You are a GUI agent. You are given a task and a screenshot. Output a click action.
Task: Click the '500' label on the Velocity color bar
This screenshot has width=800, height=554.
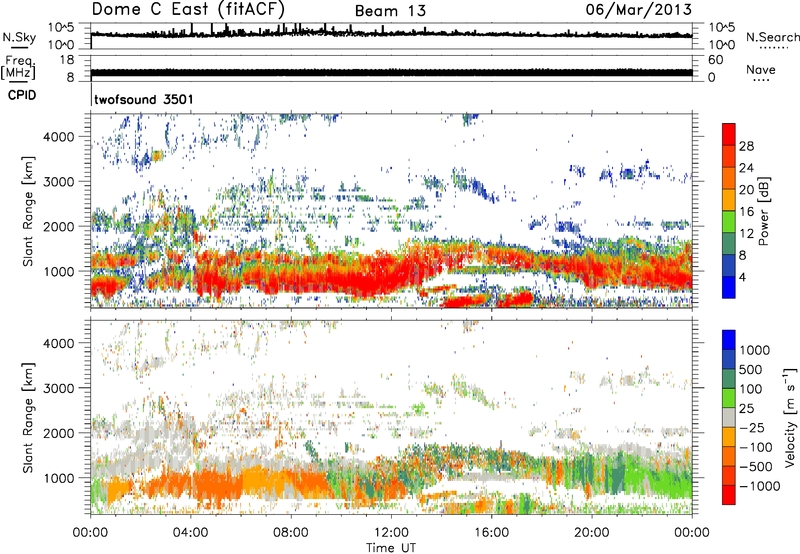[750, 370]
